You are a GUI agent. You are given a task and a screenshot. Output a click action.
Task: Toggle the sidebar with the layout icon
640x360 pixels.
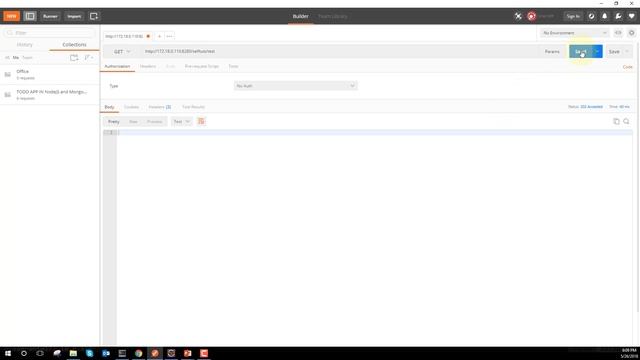30,16
